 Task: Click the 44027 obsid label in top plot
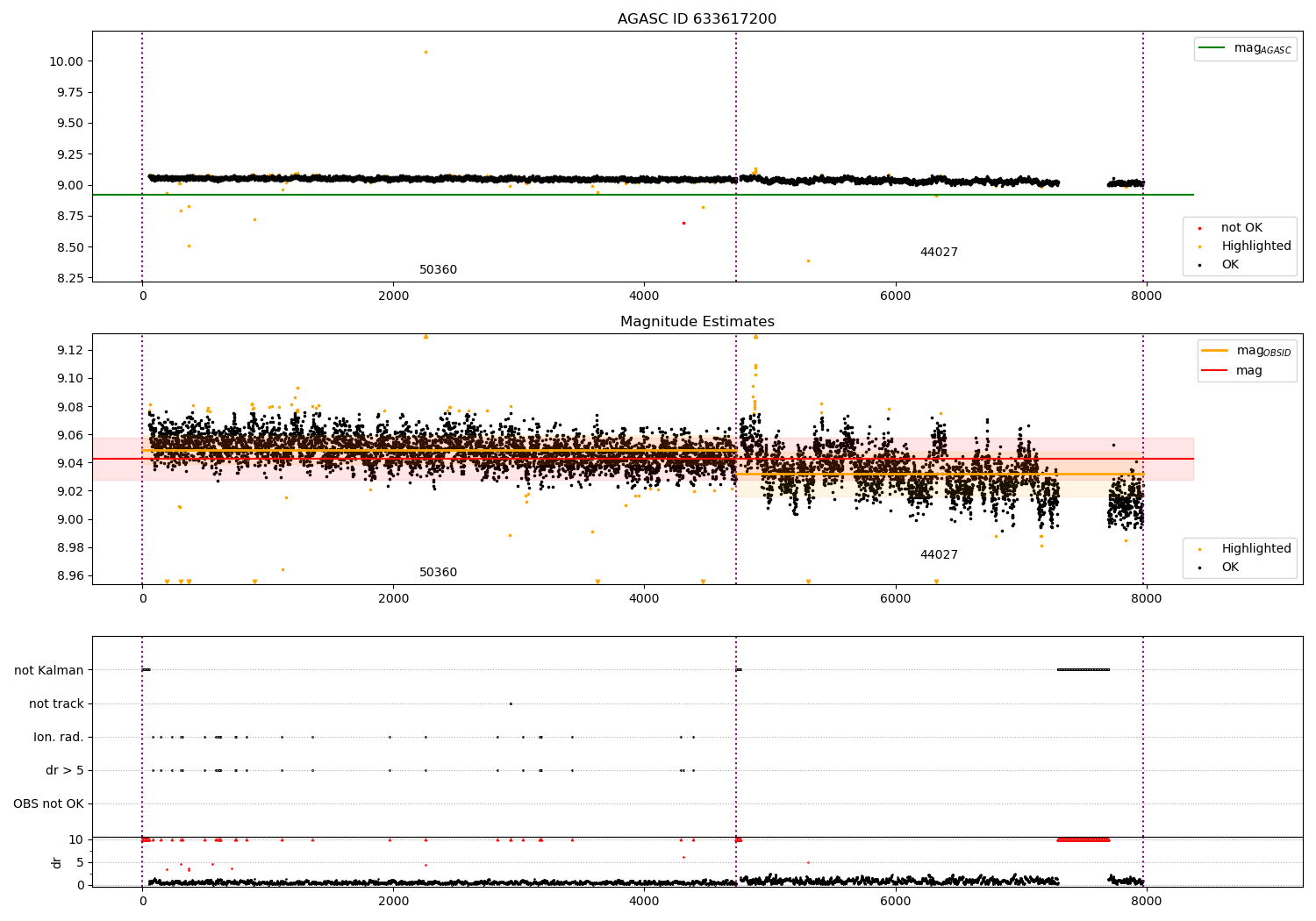939,253
